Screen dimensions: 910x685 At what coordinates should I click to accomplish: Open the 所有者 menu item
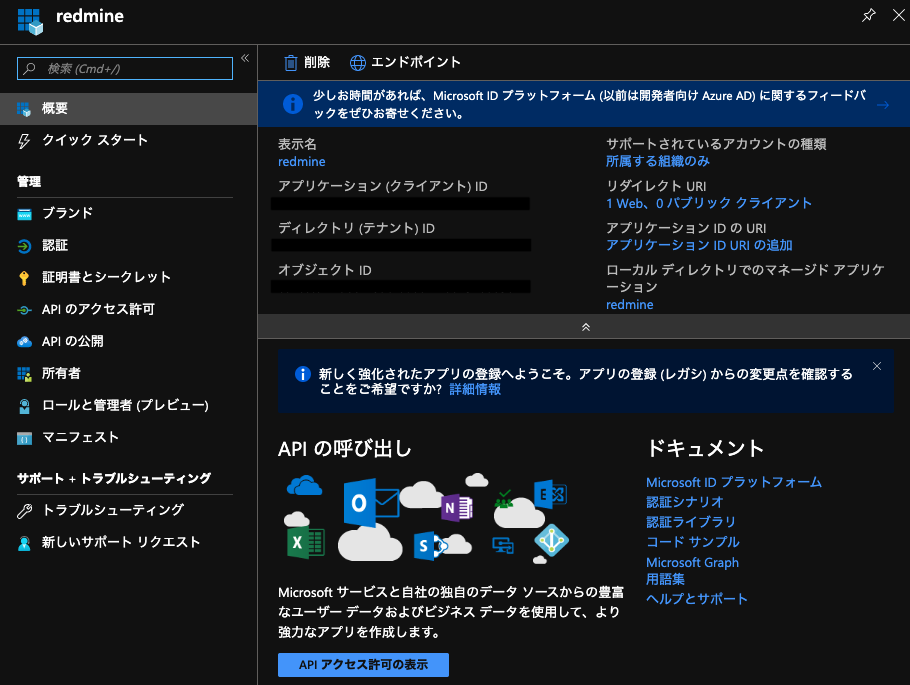click(x=128, y=373)
